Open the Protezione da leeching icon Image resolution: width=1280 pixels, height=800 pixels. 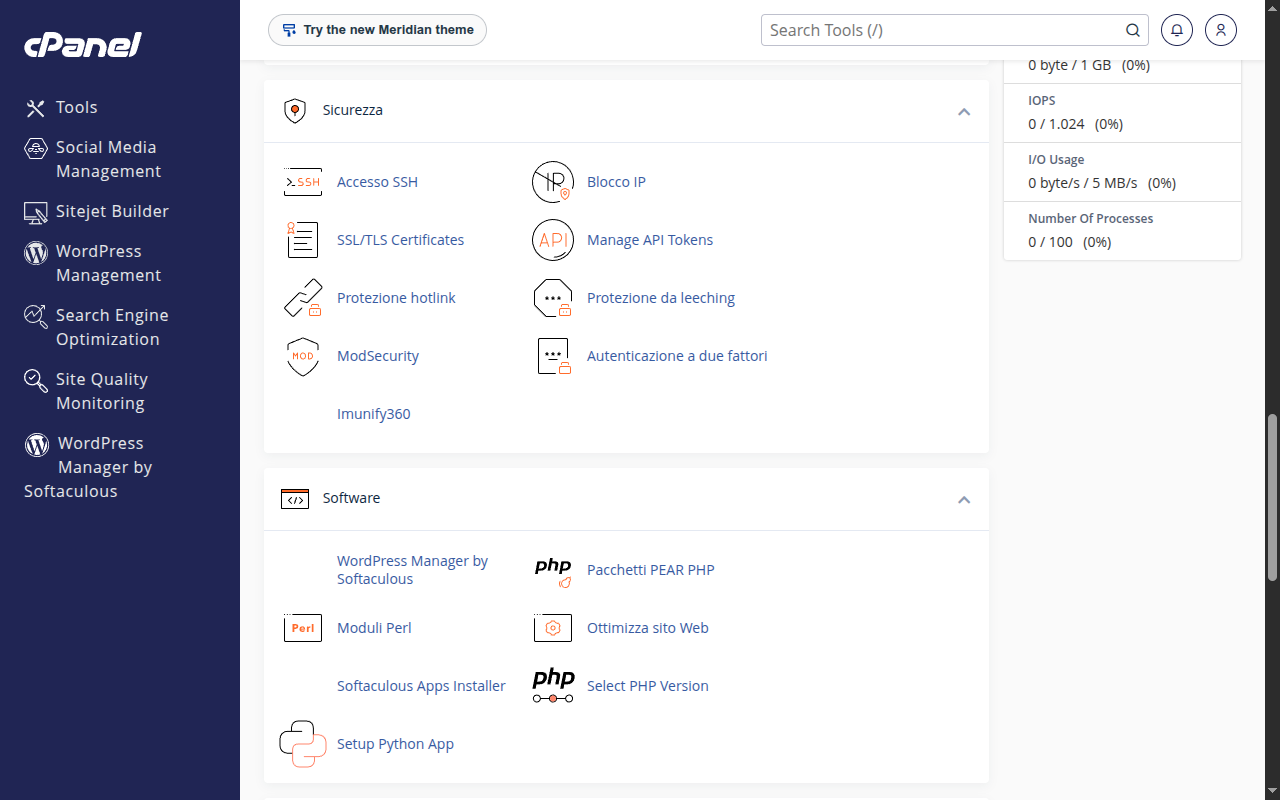(553, 298)
